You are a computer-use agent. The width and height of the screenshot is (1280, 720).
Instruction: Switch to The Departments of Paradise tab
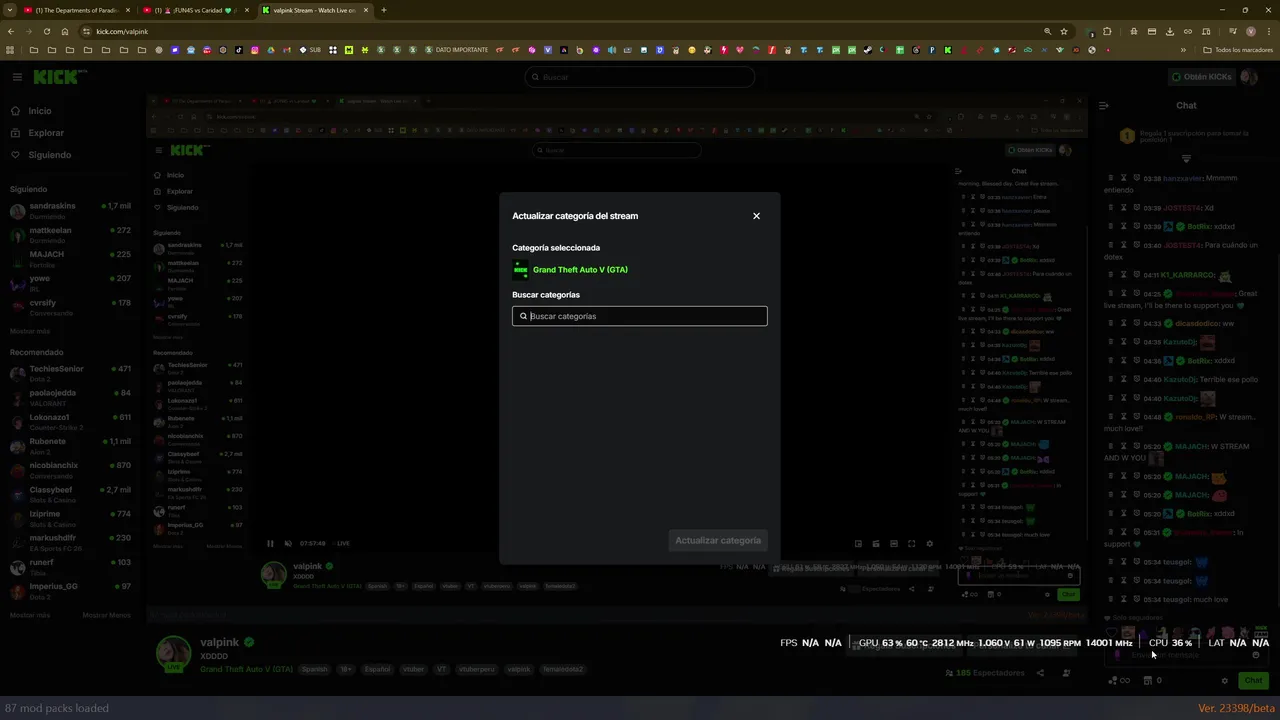coord(77,10)
